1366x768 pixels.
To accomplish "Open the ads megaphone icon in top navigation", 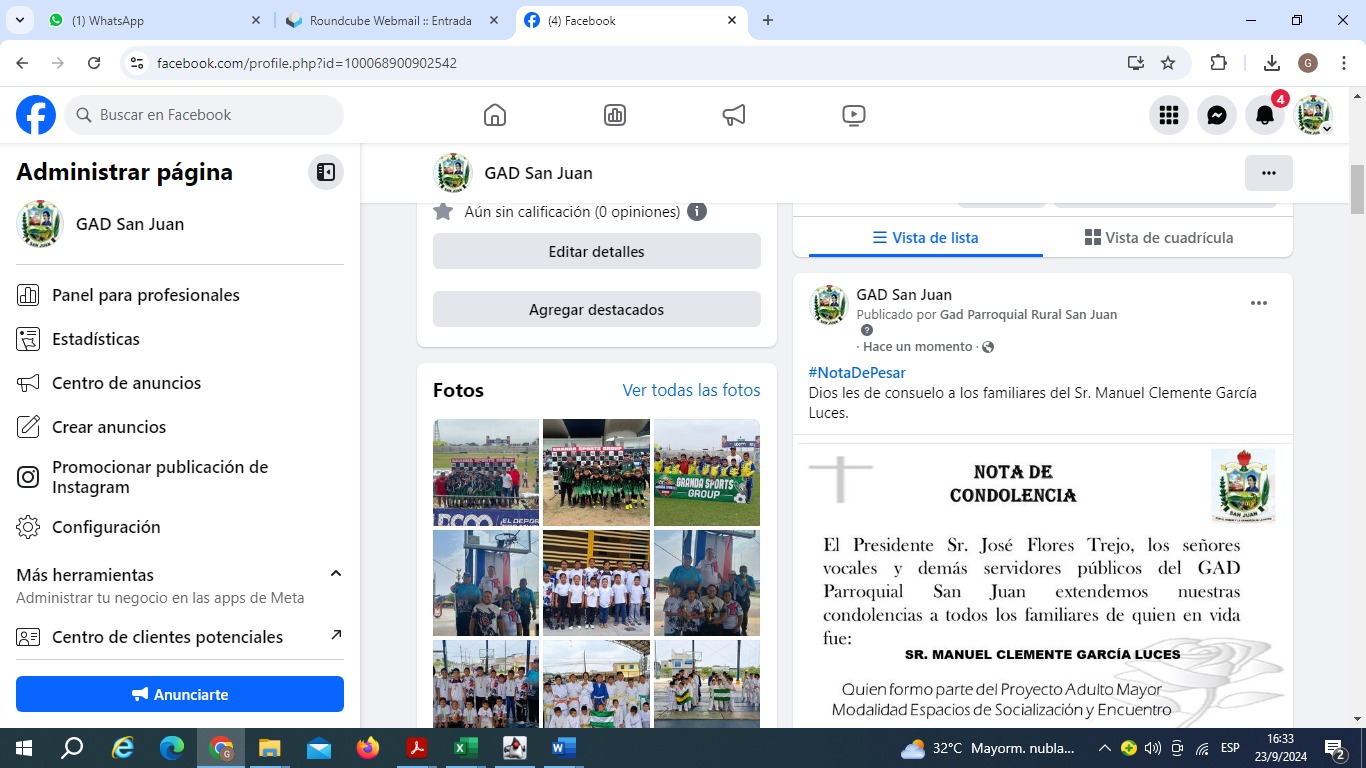I will tap(734, 115).
